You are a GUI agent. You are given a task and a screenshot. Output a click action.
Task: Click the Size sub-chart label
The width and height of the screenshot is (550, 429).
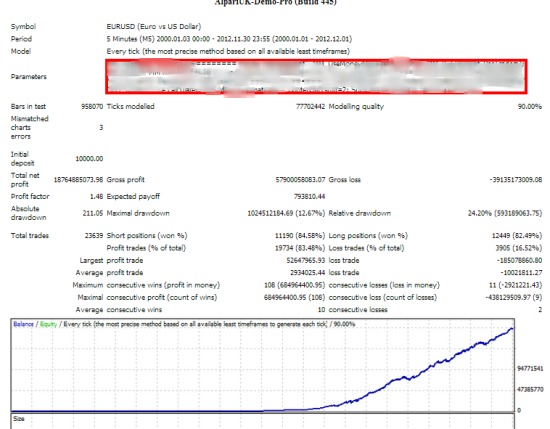coord(19,419)
